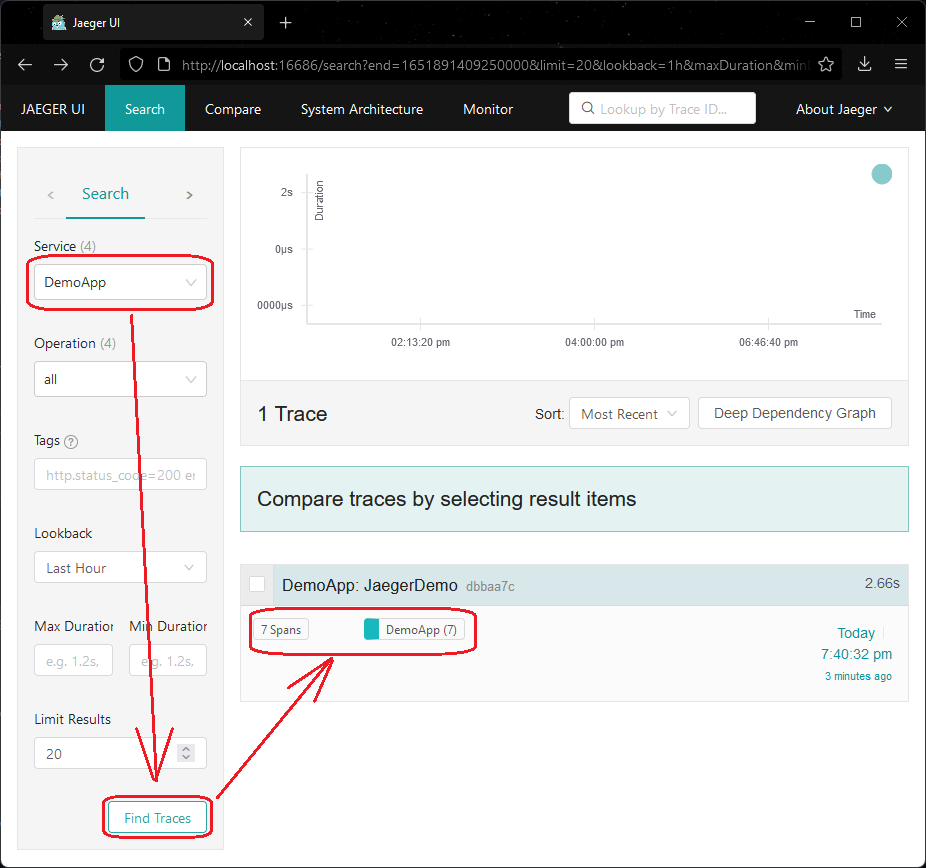Click right arrow beside Search tab
Image resolution: width=926 pixels, height=868 pixels.
[x=189, y=195]
